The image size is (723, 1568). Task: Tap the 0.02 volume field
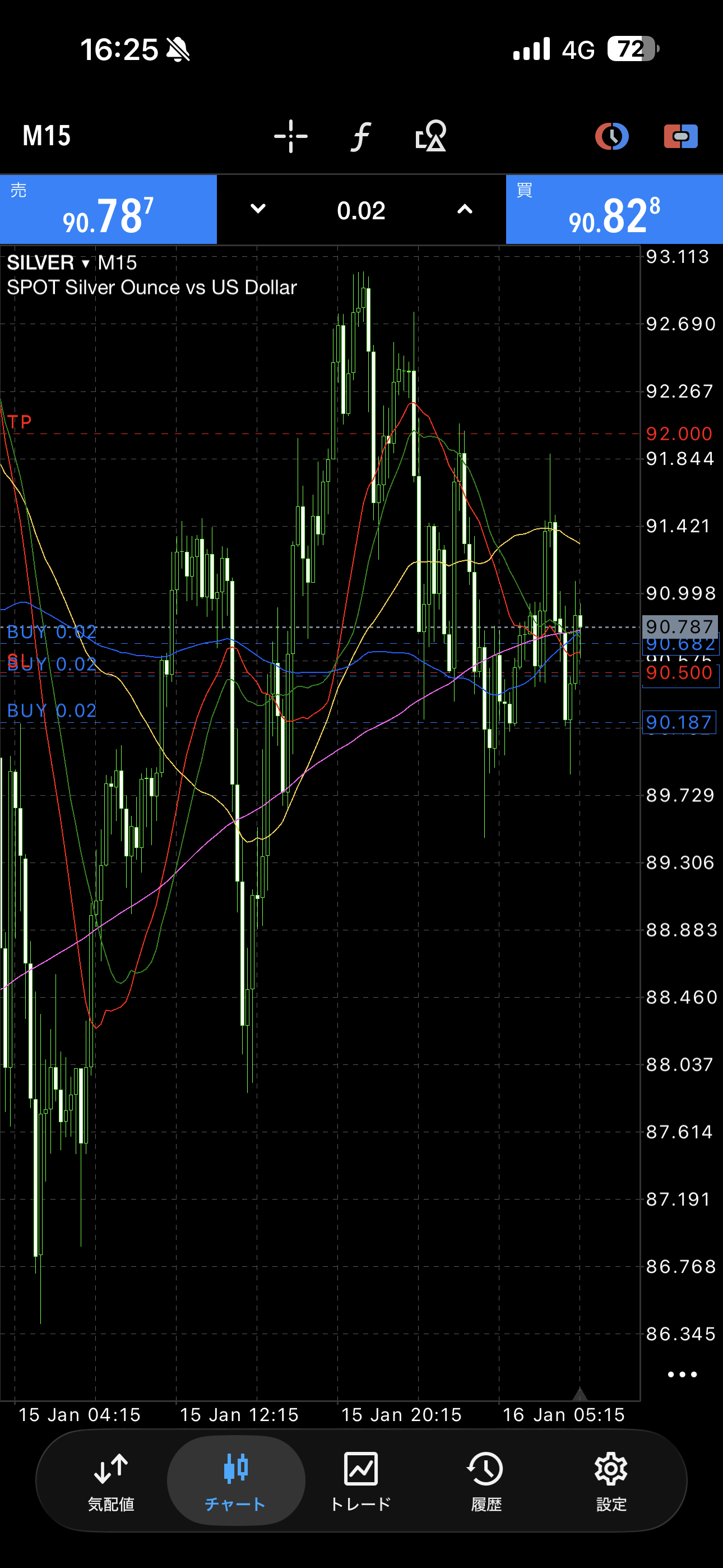361,211
